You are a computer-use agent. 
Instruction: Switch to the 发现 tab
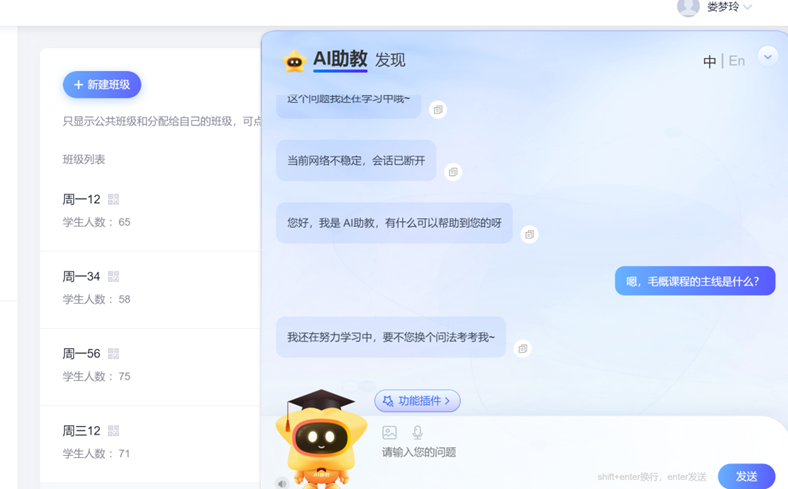pos(390,60)
